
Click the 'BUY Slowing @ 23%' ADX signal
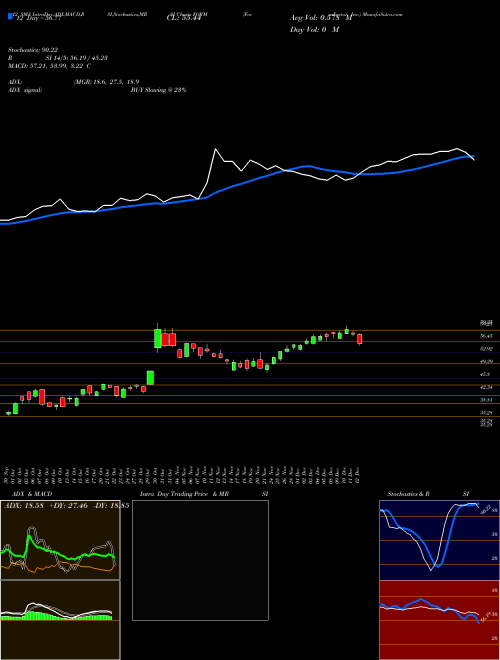(158, 90)
